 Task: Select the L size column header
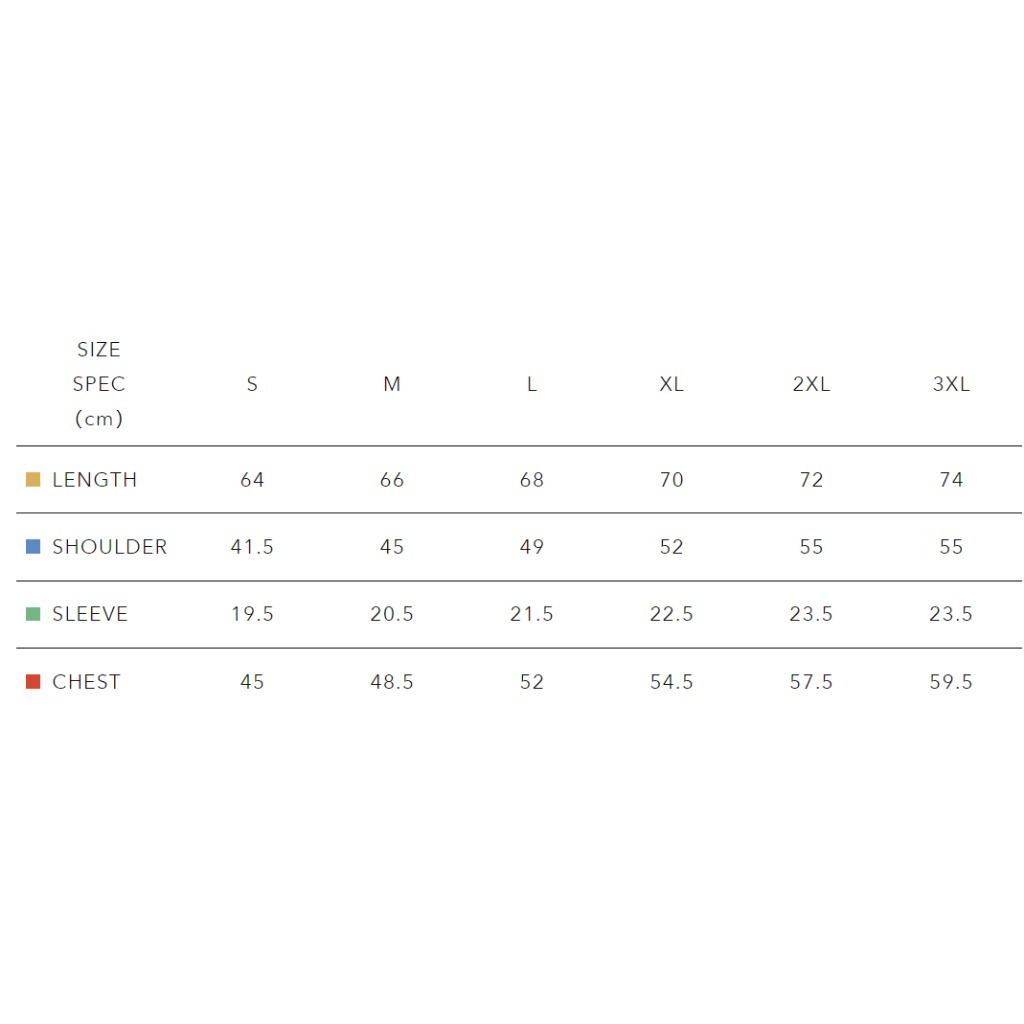532,384
